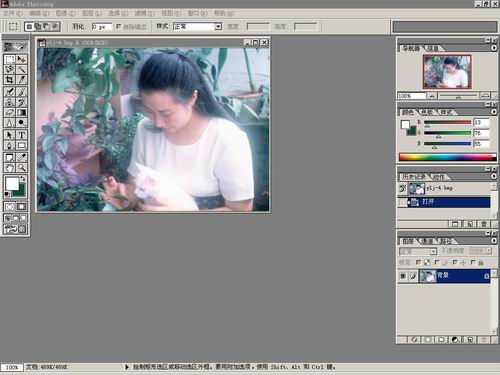This screenshot has width=500, height=375.
Task: Swap foreground and background colors in toolbox
Action: click(23, 179)
